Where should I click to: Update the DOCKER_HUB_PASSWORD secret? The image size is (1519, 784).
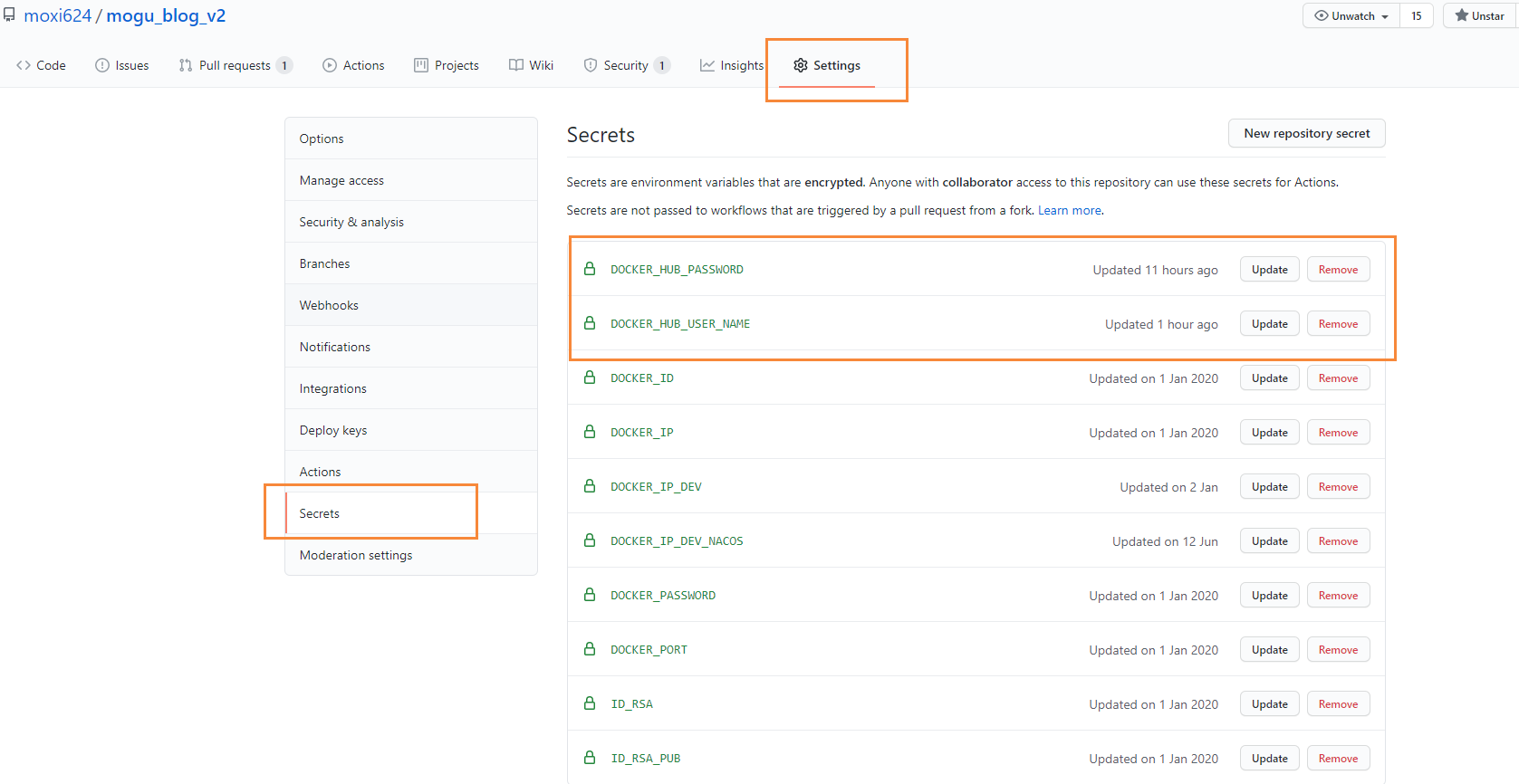[x=1270, y=269]
